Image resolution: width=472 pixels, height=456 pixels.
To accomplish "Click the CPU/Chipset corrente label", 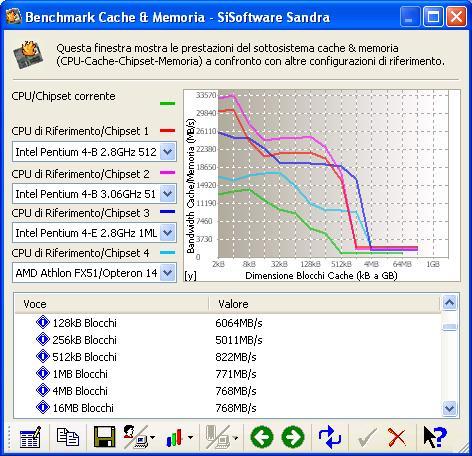I will pos(63,96).
